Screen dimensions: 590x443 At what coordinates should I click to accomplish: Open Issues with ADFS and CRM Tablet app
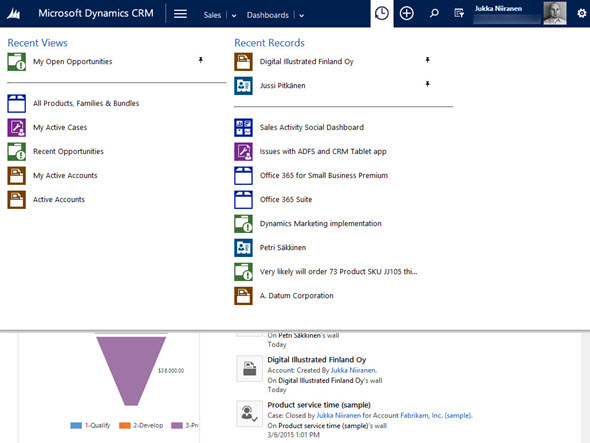(x=323, y=151)
